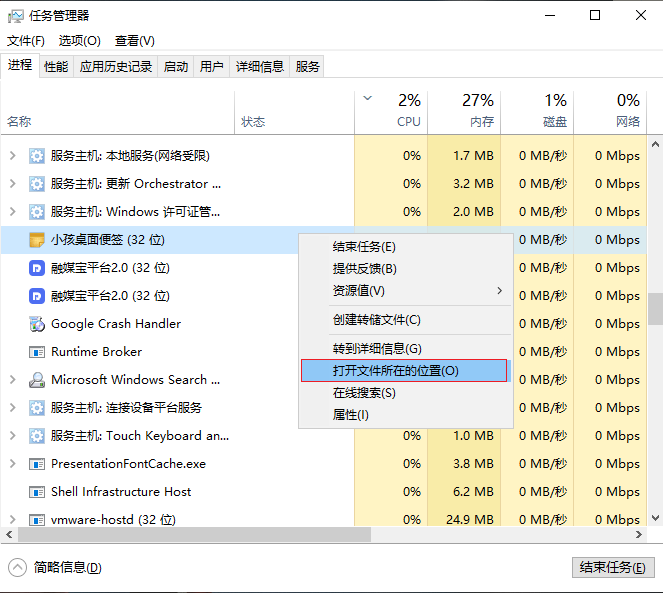Image resolution: width=663 pixels, height=593 pixels.
Task: Click the Shell Infrastructure Host icon
Action: point(36,492)
